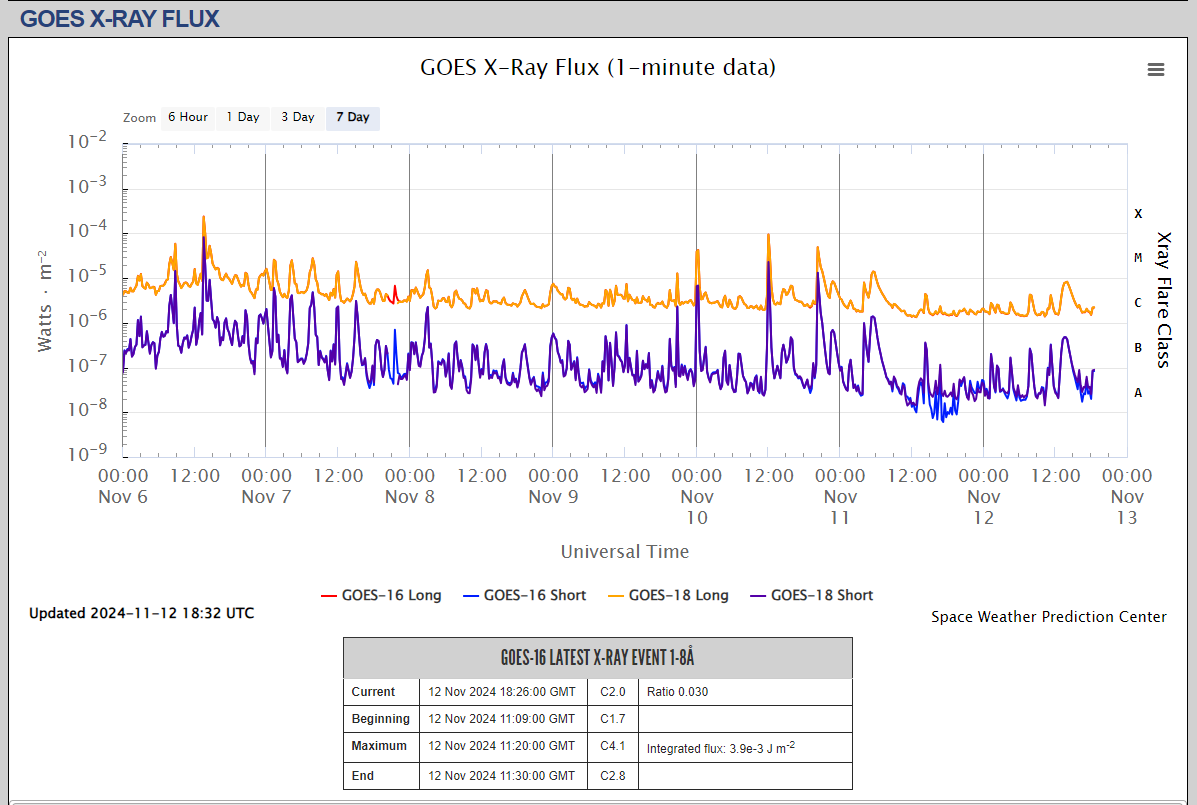Screen dimensions: 1197x805
Task: Toggle the GOES-16 Long legend series
Action: tap(381, 595)
